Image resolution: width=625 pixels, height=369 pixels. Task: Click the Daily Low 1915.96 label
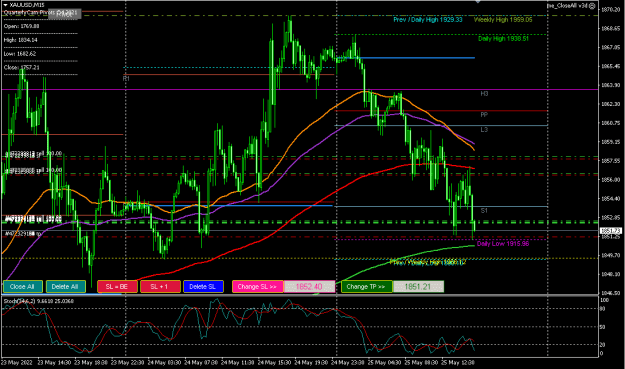point(503,243)
